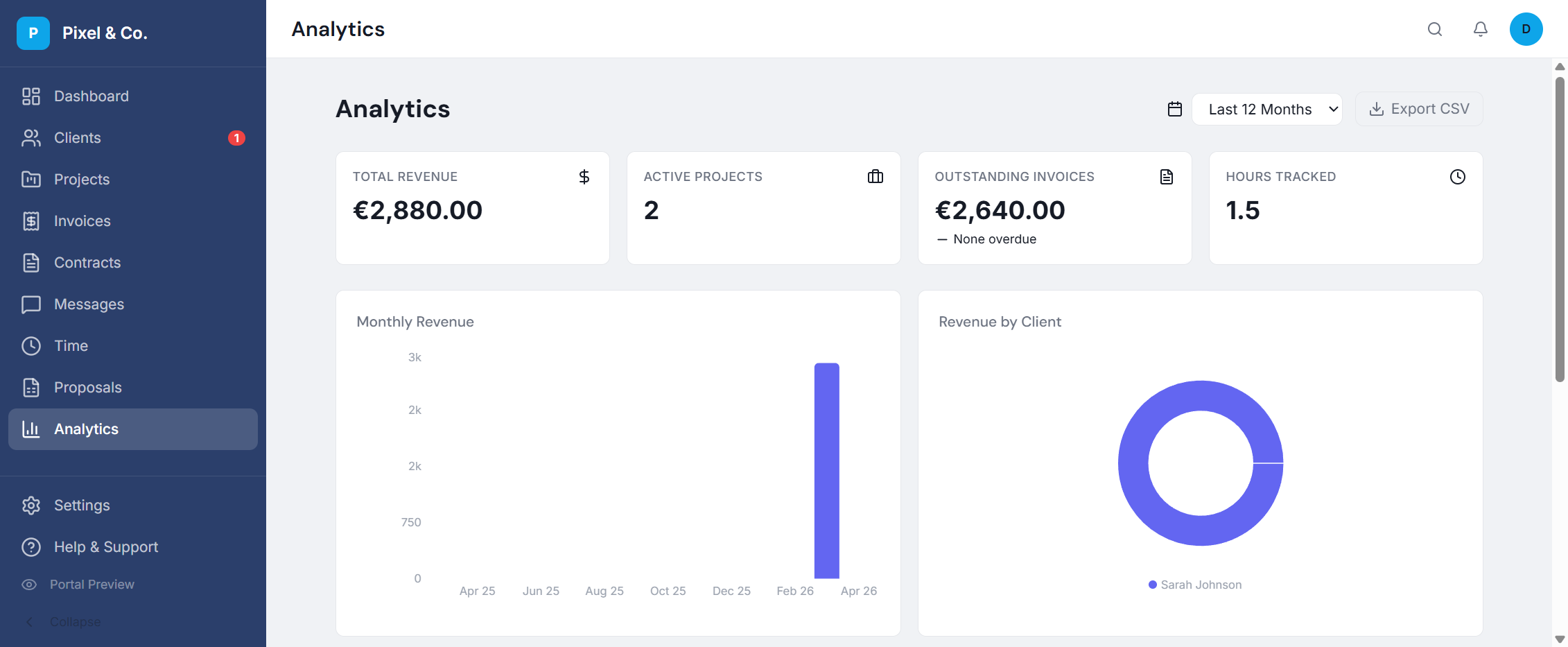The image size is (1568, 647).
Task: Open the Clients page
Action: [x=77, y=138]
